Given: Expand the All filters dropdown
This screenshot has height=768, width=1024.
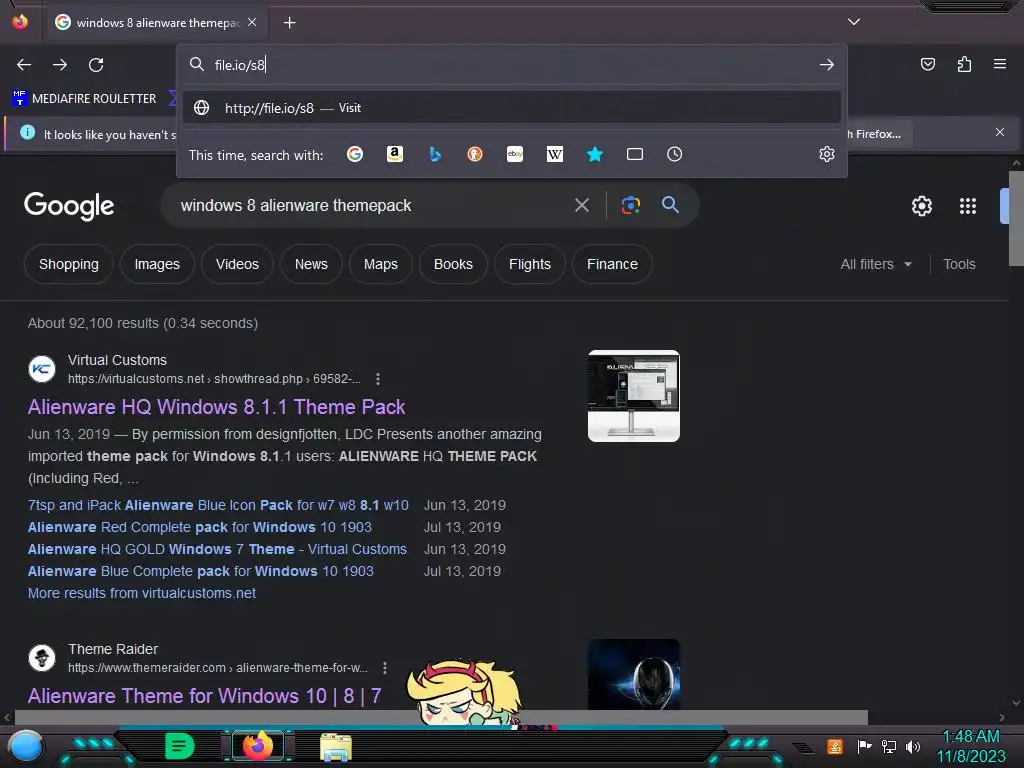Looking at the screenshot, I should [x=876, y=264].
